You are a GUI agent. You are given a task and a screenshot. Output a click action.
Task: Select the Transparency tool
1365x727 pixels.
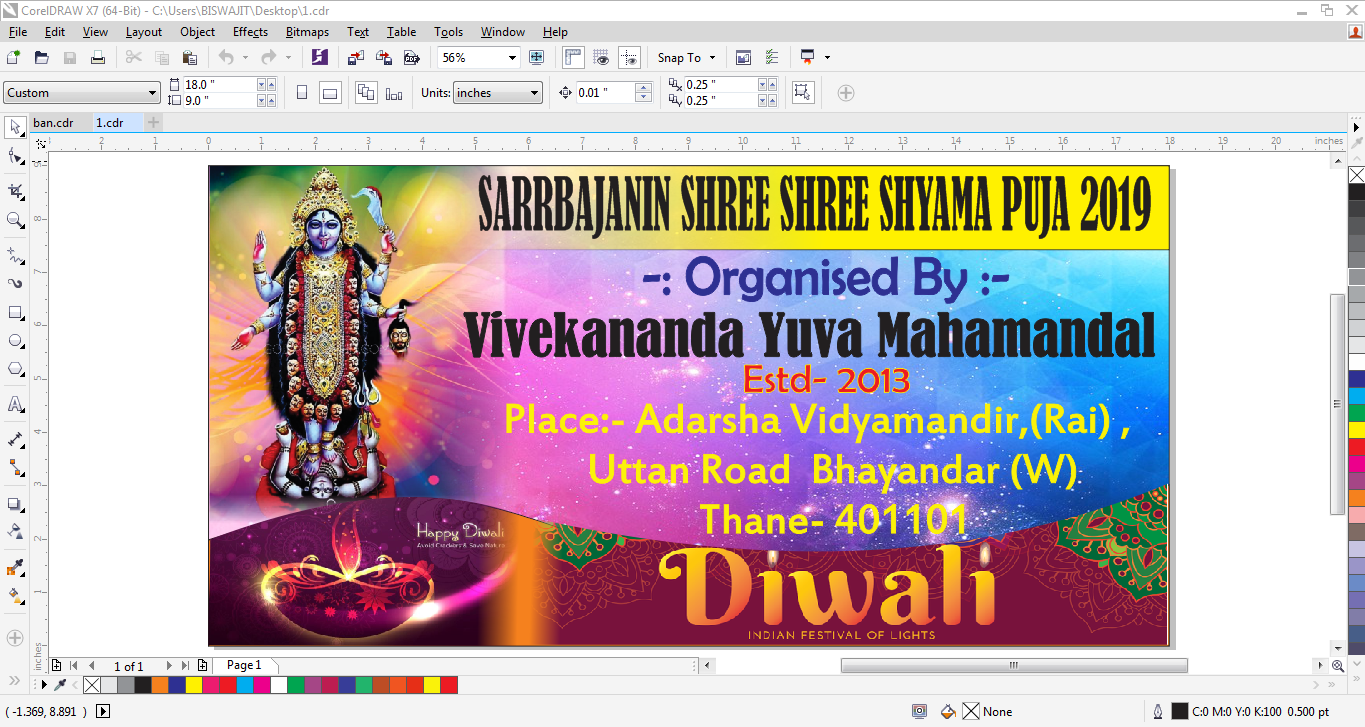tap(15, 532)
